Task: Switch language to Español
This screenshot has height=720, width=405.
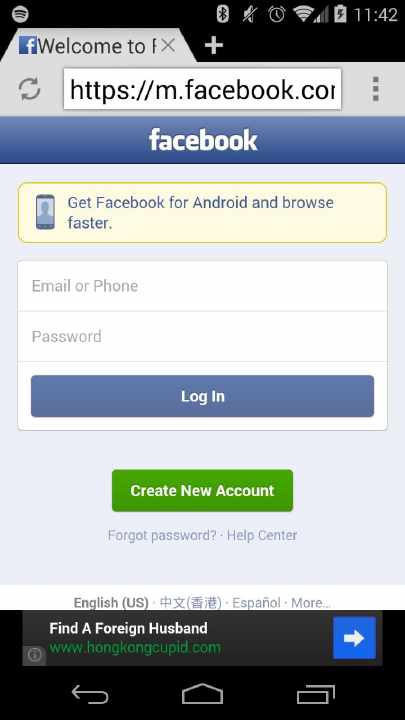Action: tap(256, 602)
